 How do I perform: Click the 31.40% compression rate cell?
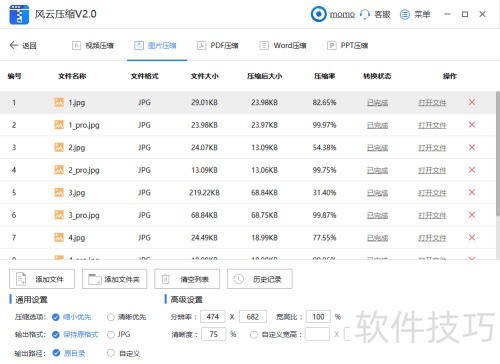click(x=324, y=193)
